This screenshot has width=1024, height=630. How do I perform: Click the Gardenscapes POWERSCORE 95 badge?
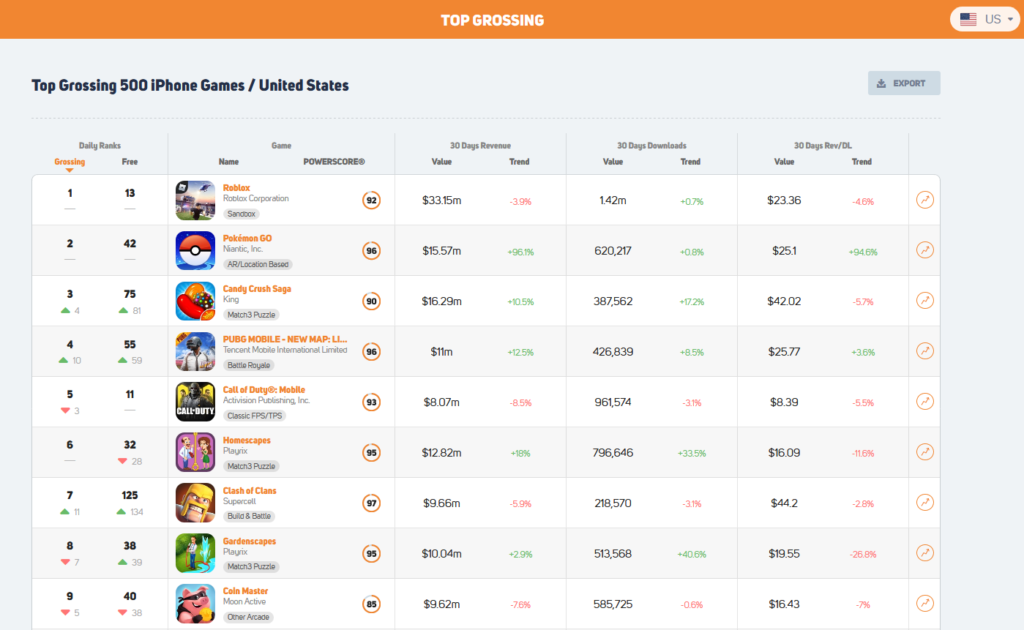tap(372, 554)
